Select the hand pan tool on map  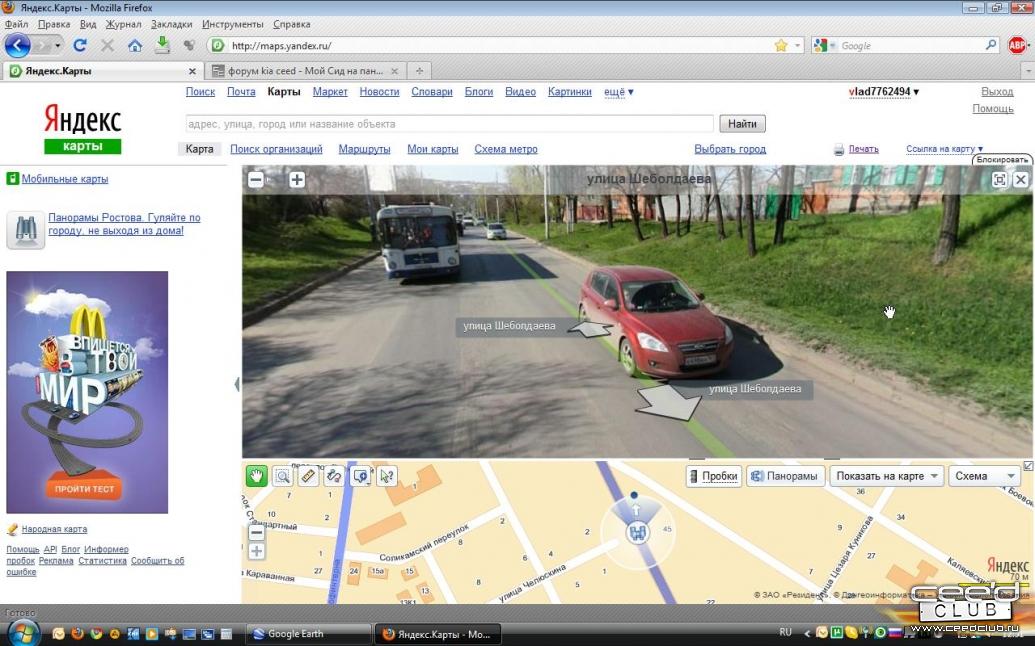256,476
